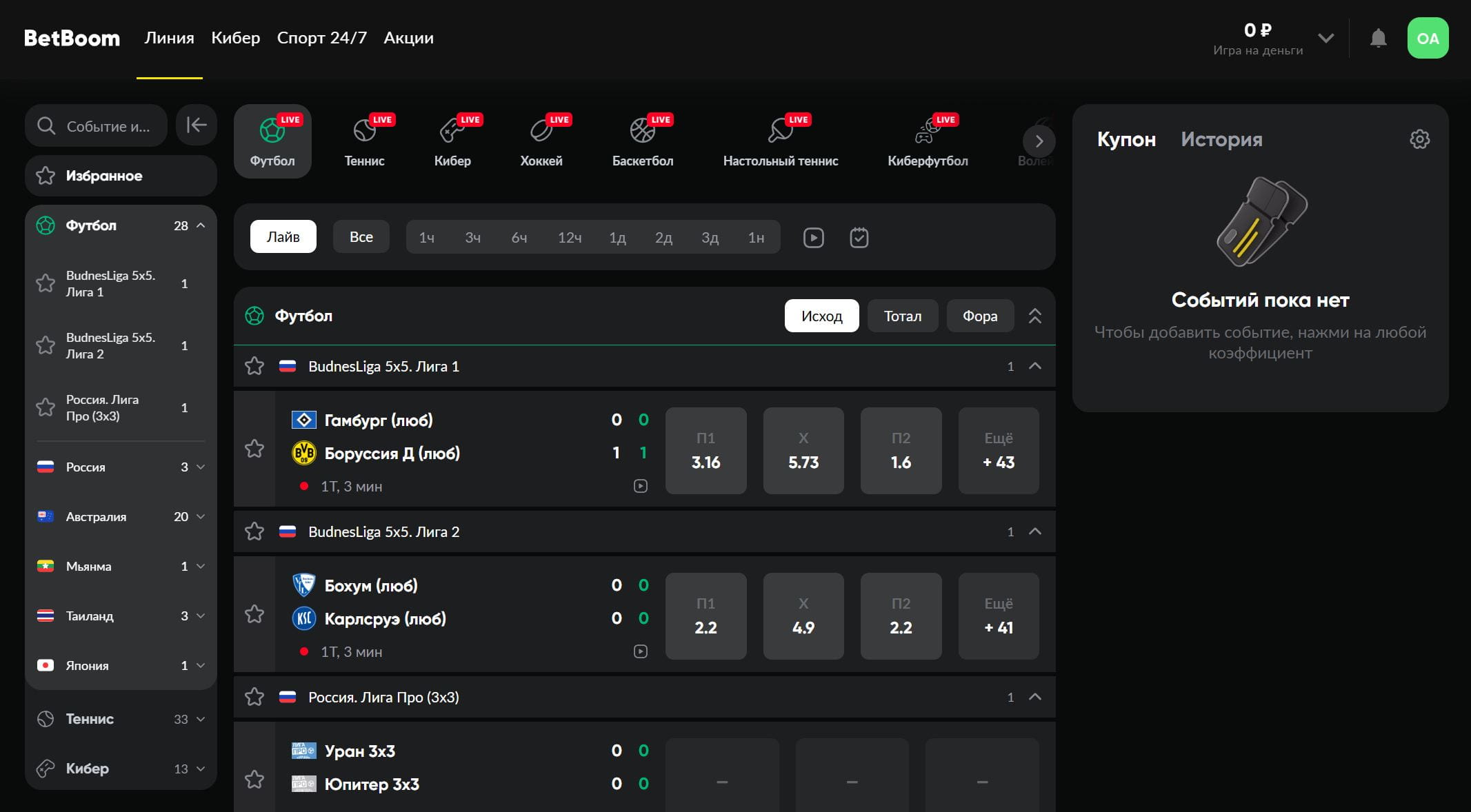The height and width of the screenshot is (812, 1471).
Task: Open video stream for Бохум match
Action: 641,651
